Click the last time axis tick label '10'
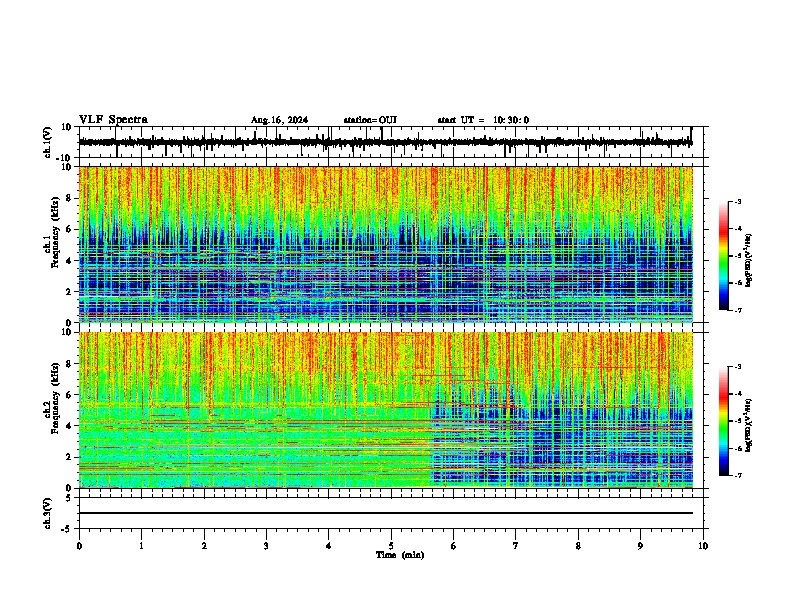The image size is (792, 612). 703,546
